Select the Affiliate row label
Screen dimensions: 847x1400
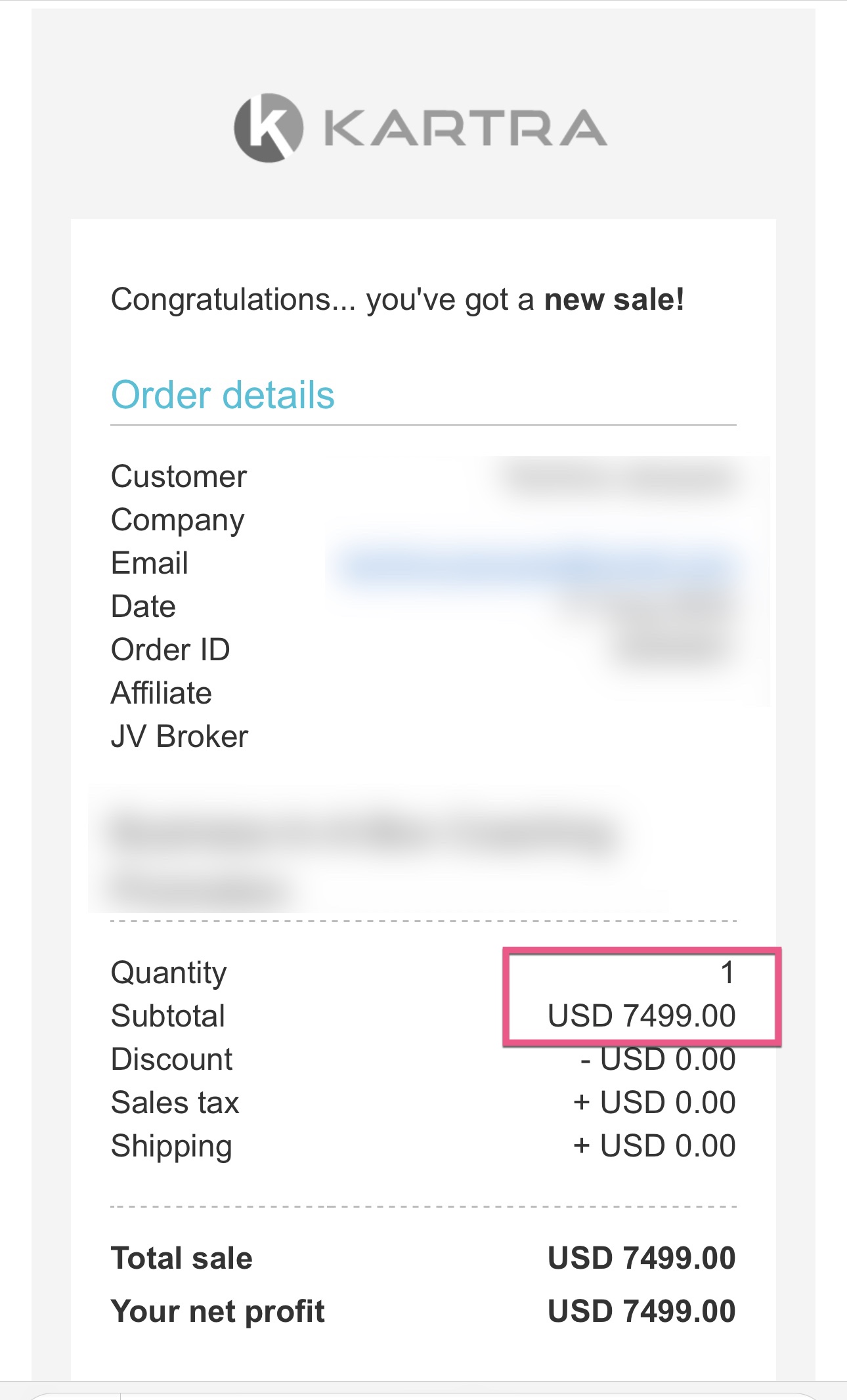click(162, 693)
